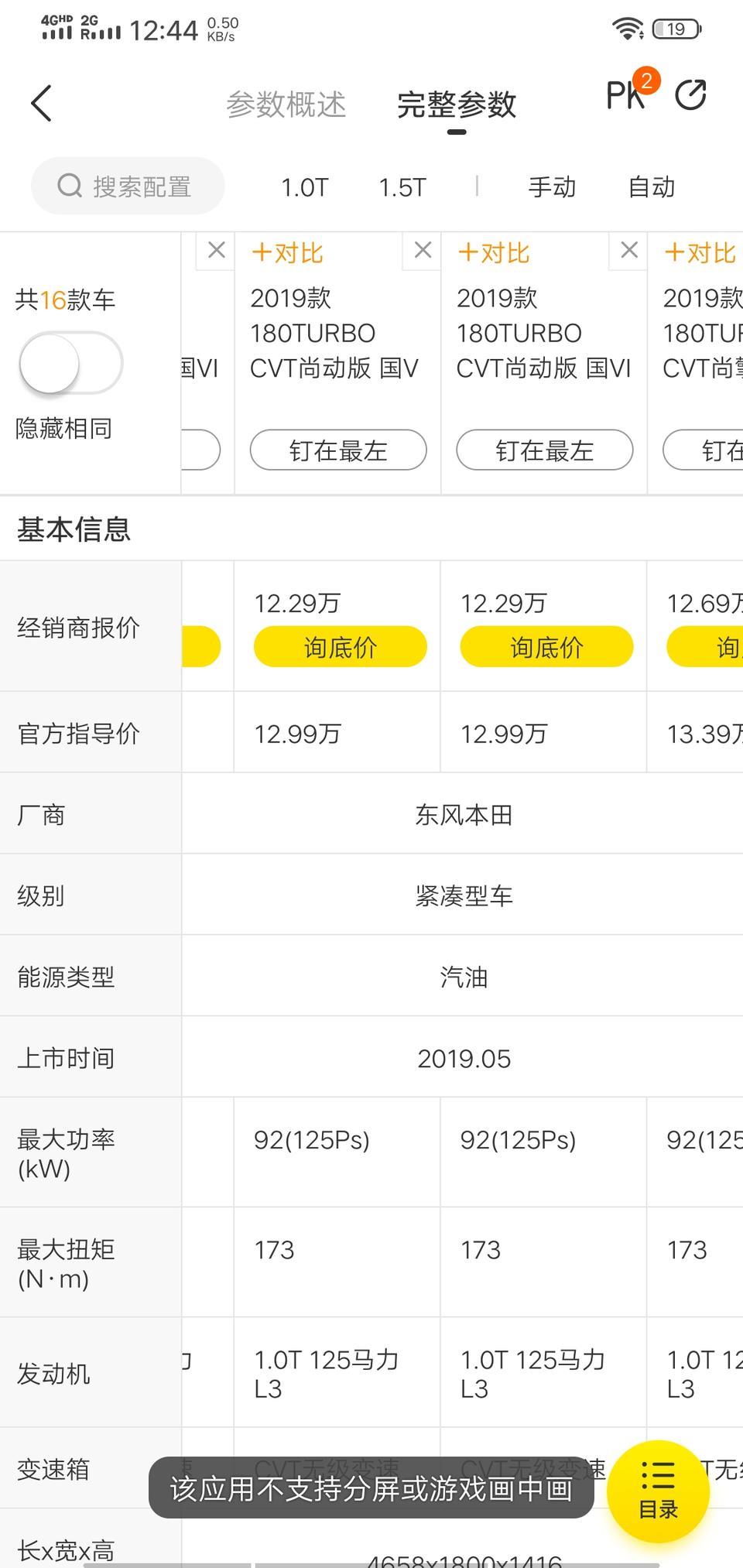The height and width of the screenshot is (1568, 743).
Task: Tap the WiFi status icon
Action: (628, 29)
